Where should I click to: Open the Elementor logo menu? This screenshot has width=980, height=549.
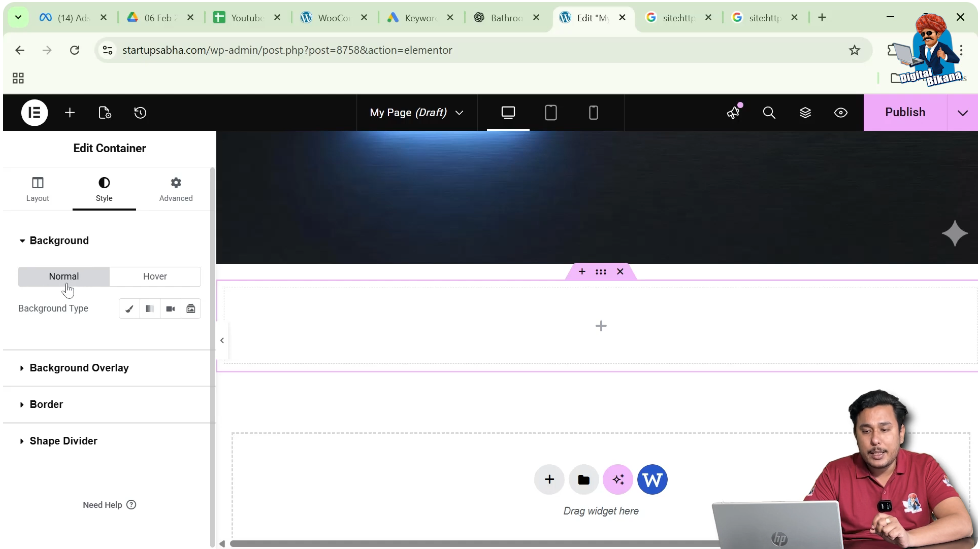click(x=34, y=113)
